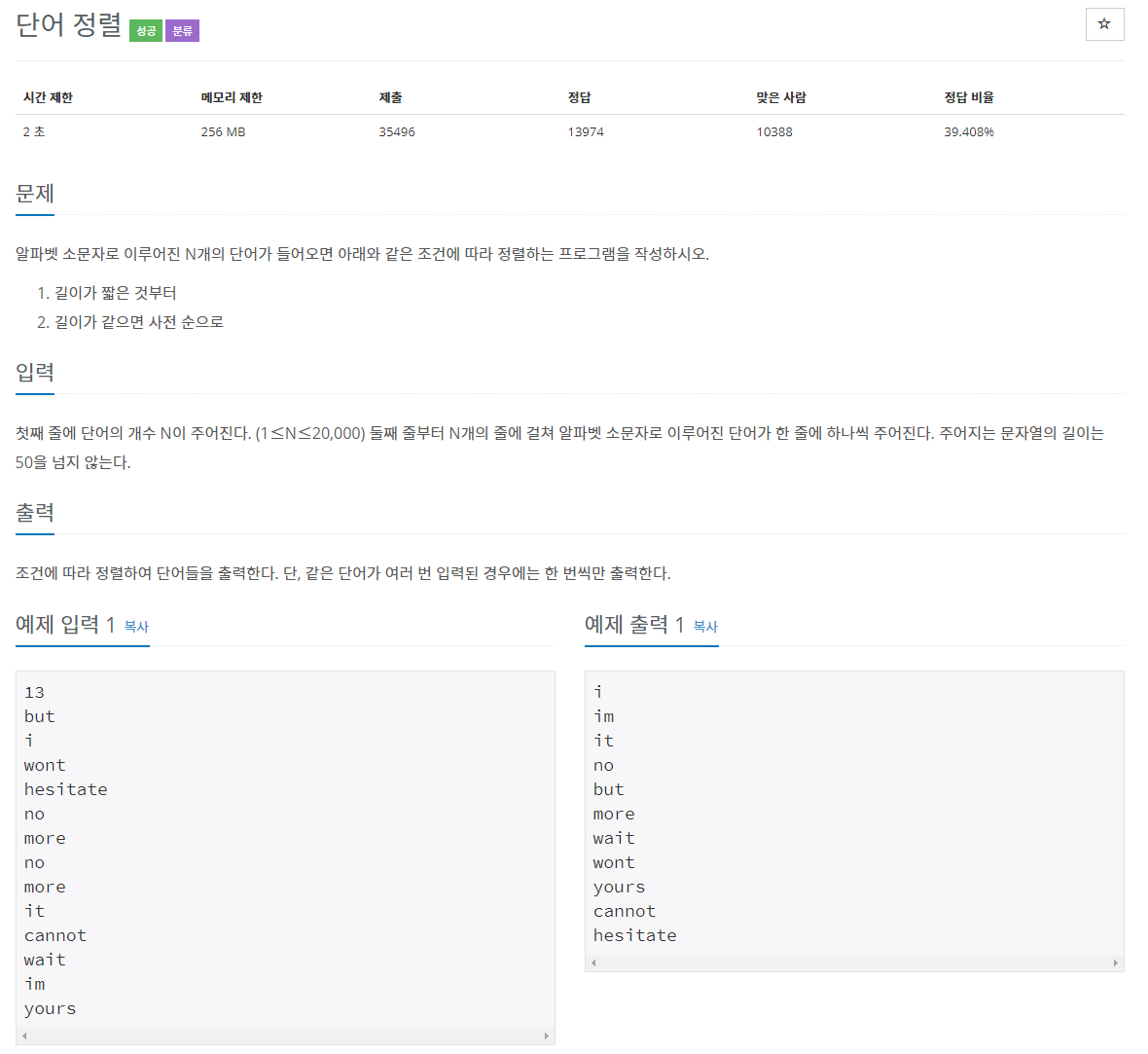This screenshot has width=1148, height=1054.
Task: Click right scroll arrow in example input box
Action: 546,1036
